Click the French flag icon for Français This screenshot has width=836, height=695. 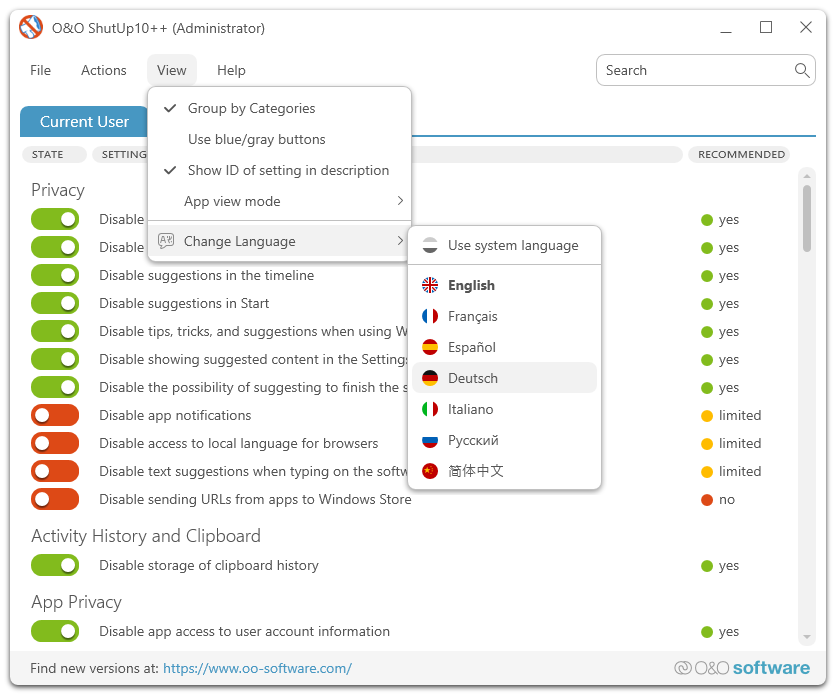coord(430,316)
